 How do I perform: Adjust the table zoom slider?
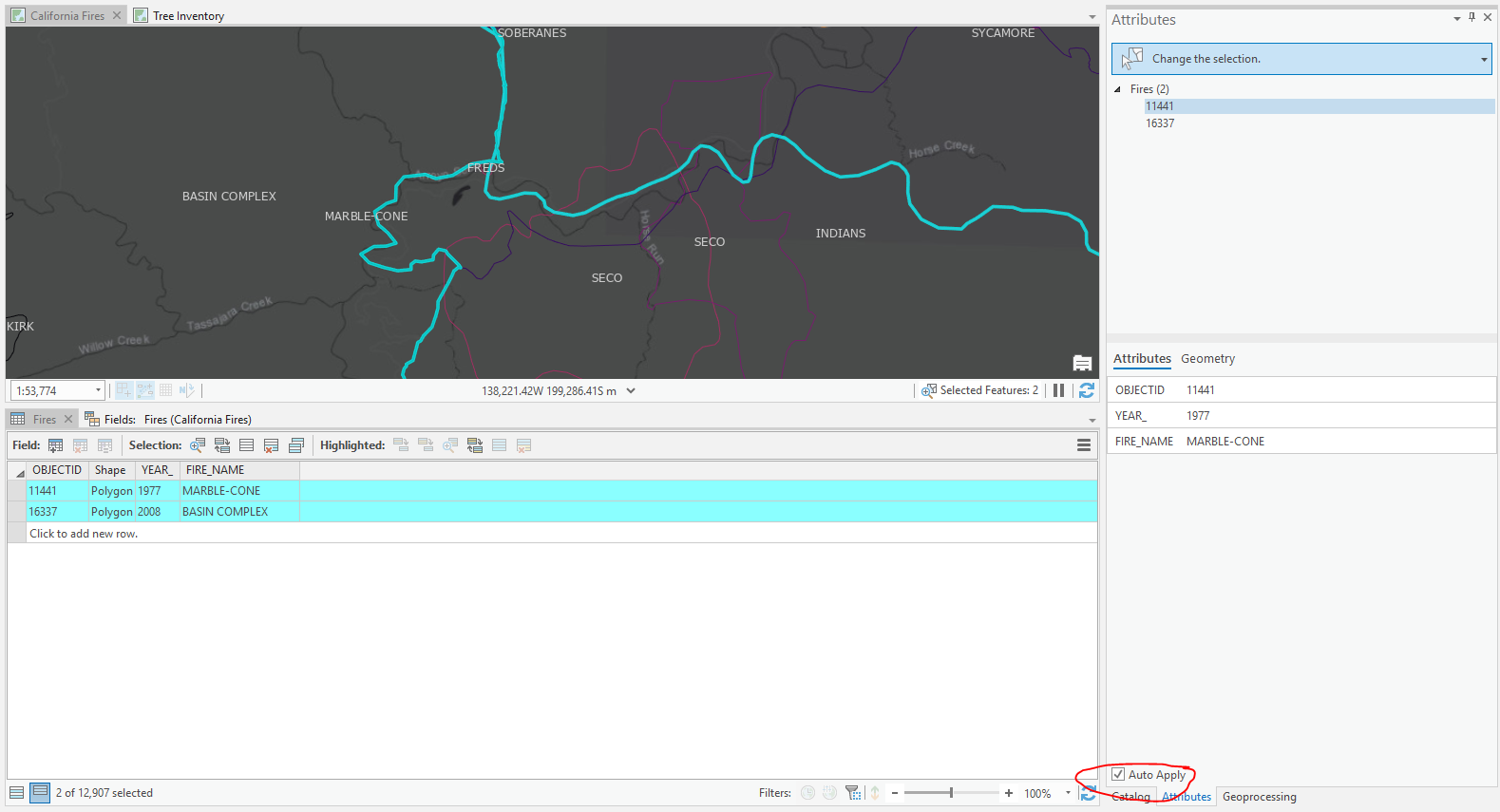coord(951,793)
